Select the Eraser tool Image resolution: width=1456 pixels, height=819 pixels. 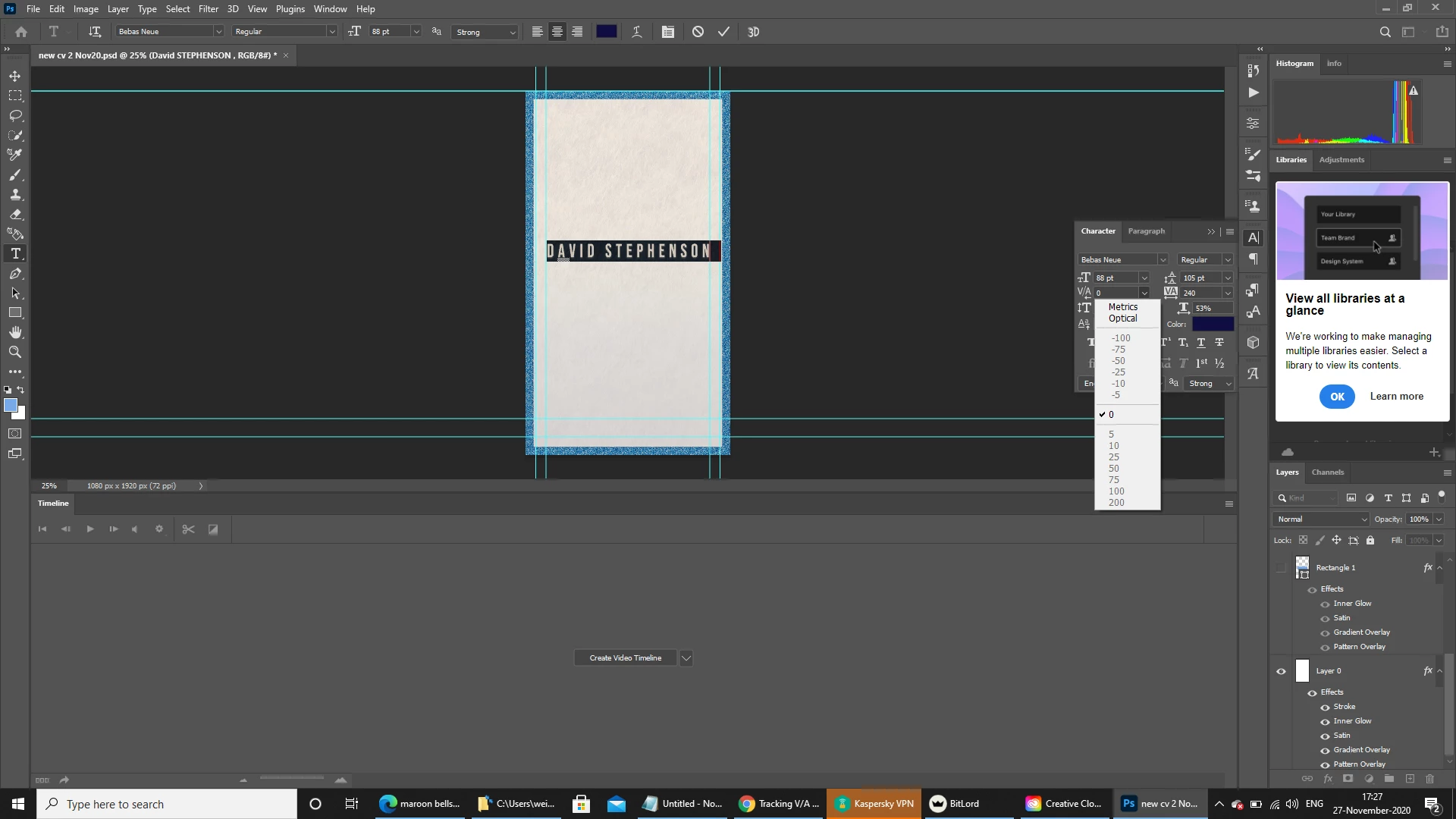click(x=15, y=215)
